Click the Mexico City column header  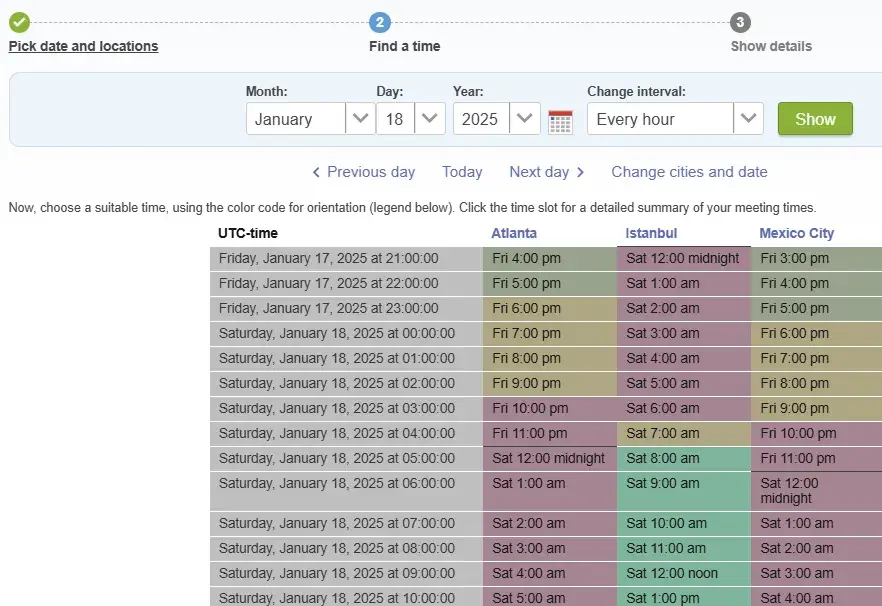pos(796,233)
